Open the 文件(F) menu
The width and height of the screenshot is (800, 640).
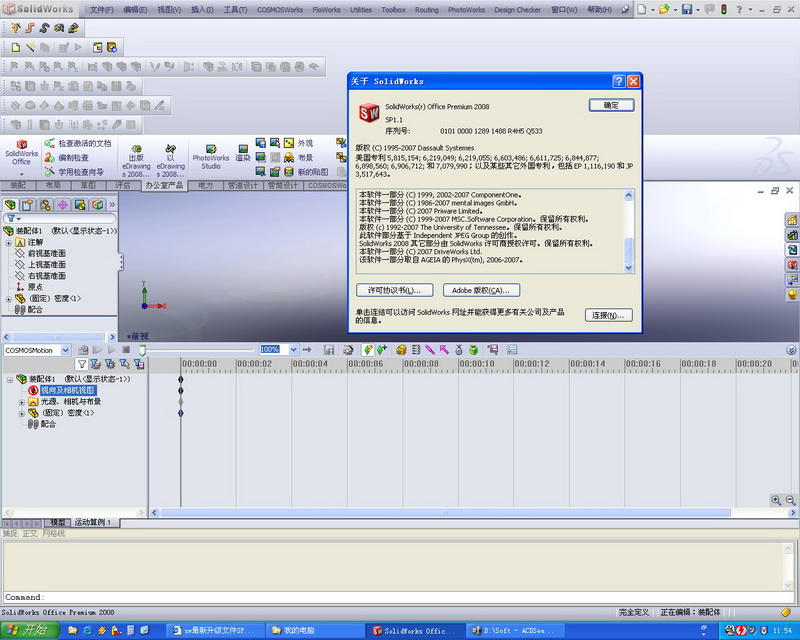102,10
